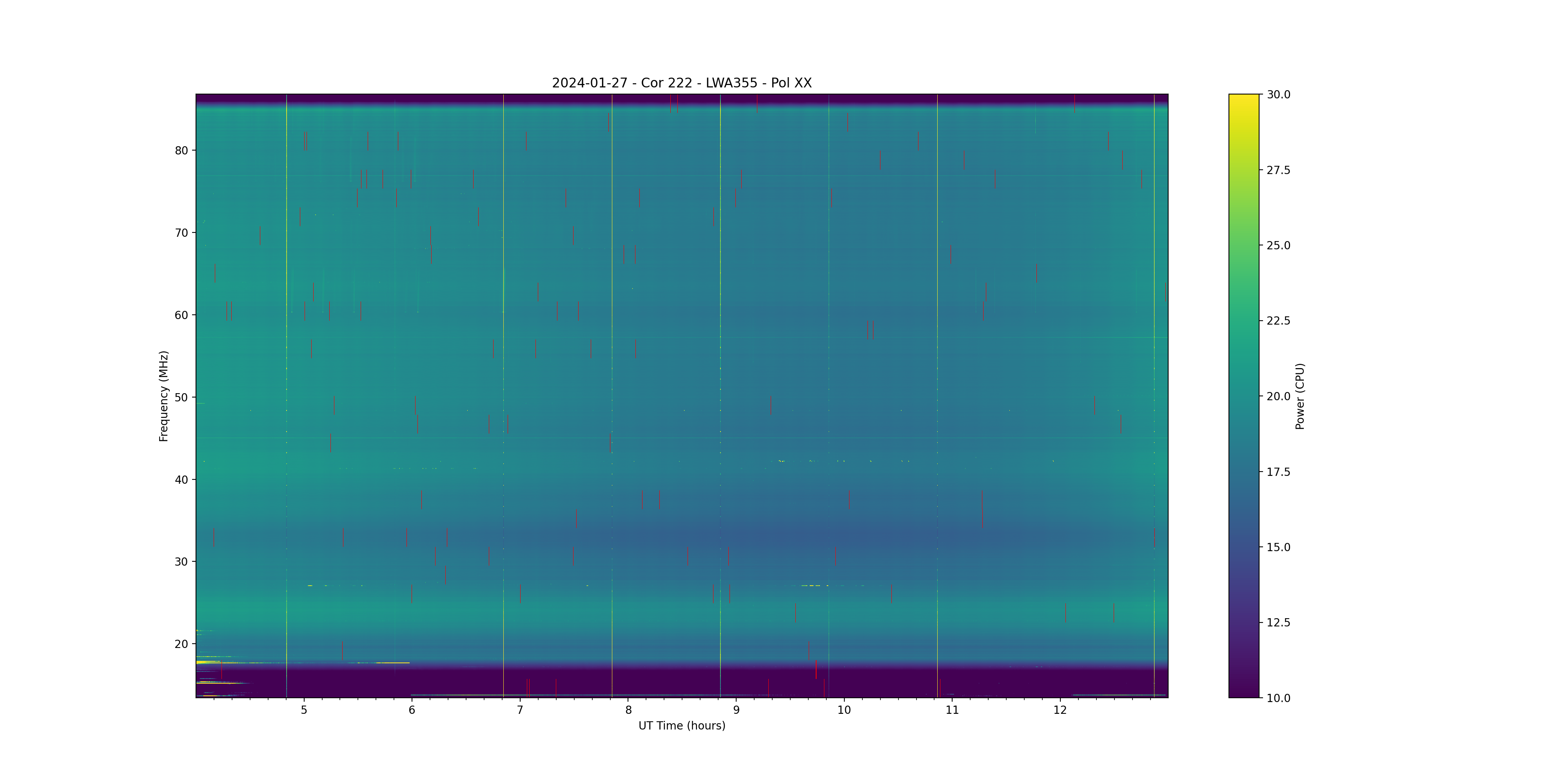1568x784 pixels.
Task: Click the 80 tick label on frequency axis
Action: point(181,151)
